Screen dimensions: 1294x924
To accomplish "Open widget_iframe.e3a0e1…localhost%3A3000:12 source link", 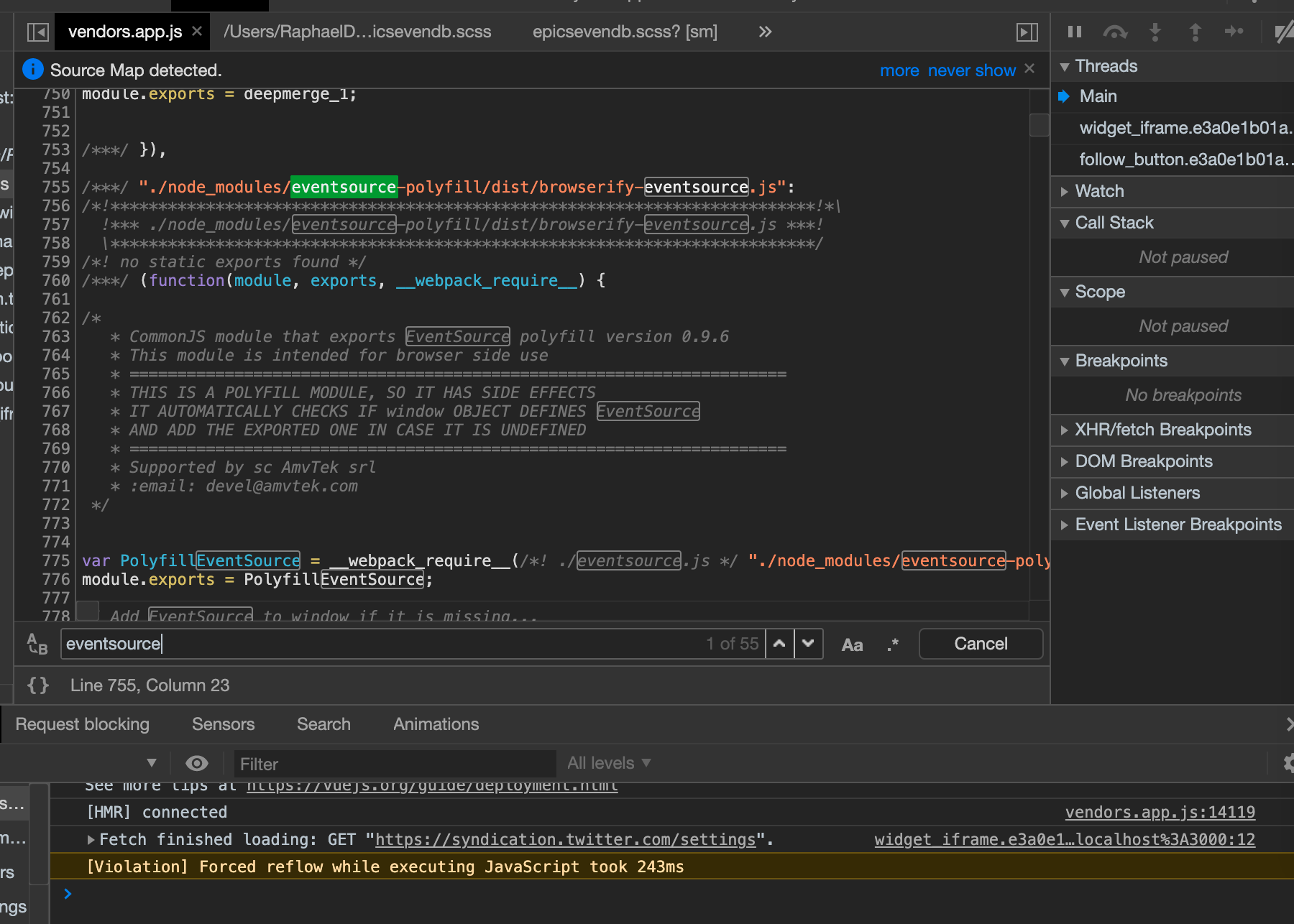I will point(1065,839).
